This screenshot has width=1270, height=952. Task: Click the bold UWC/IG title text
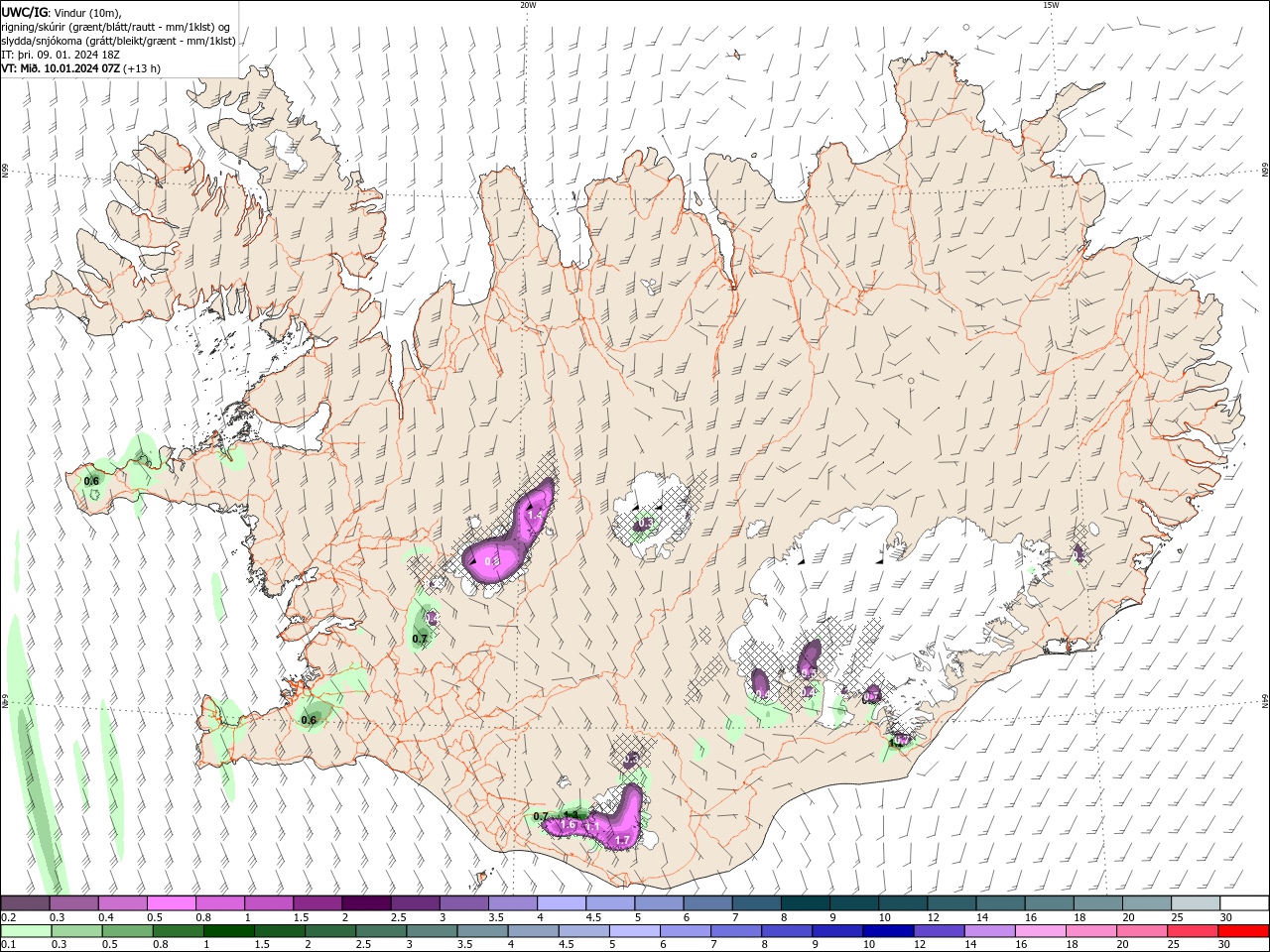(x=24, y=11)
